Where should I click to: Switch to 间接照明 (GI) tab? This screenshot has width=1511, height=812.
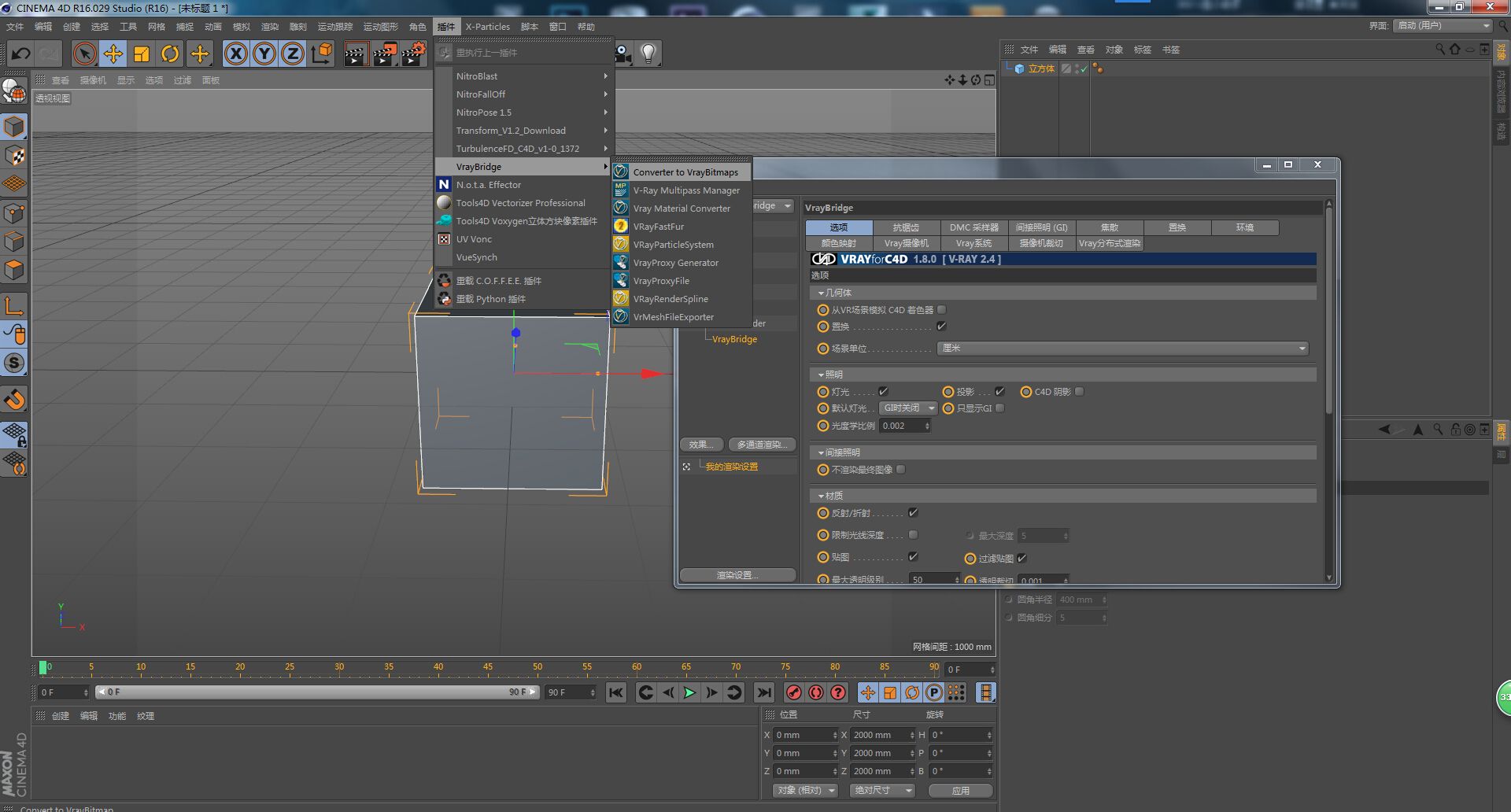click(x=1041, y=227)
